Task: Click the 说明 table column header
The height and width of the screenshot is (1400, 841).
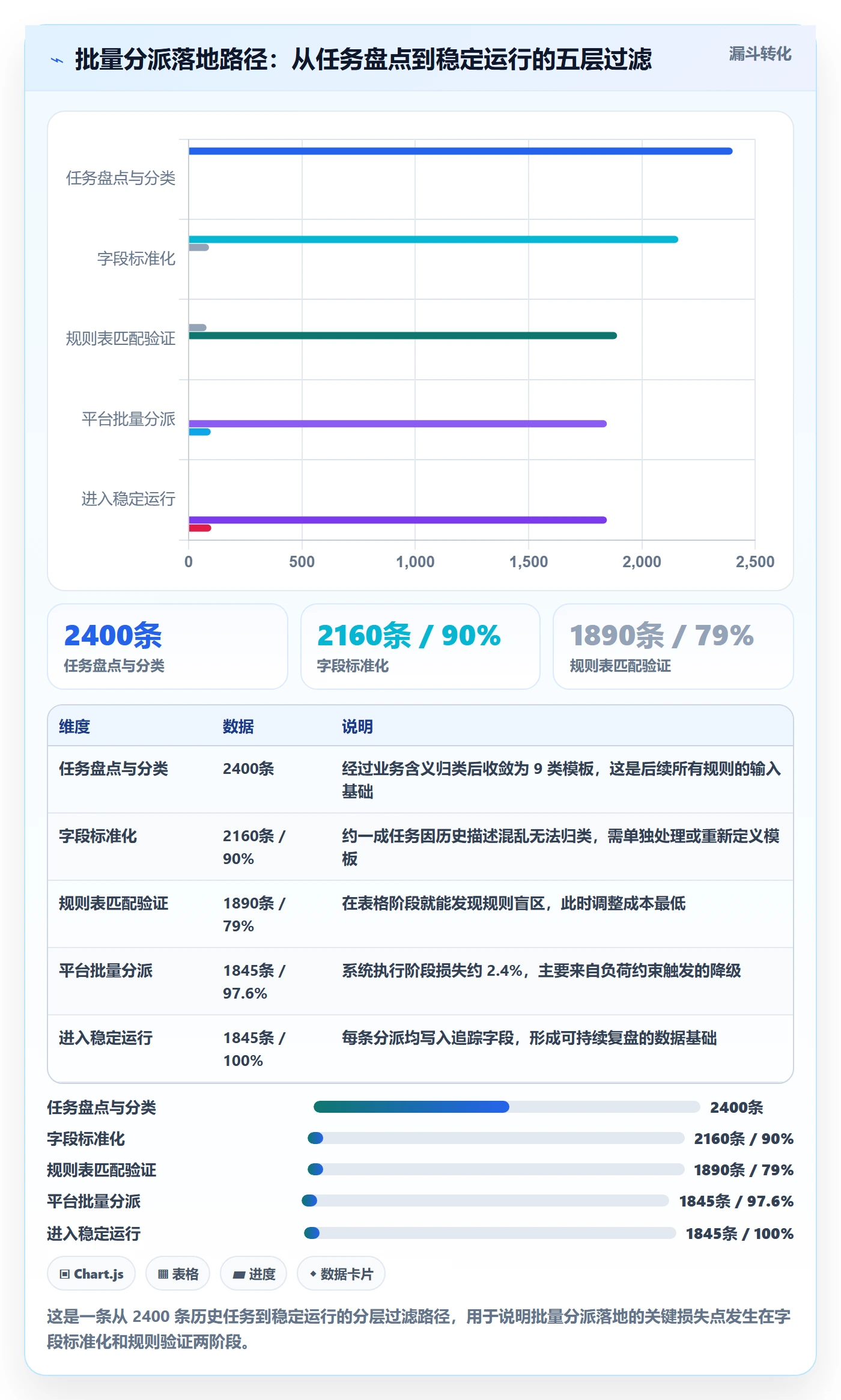Action: point(357,726)
